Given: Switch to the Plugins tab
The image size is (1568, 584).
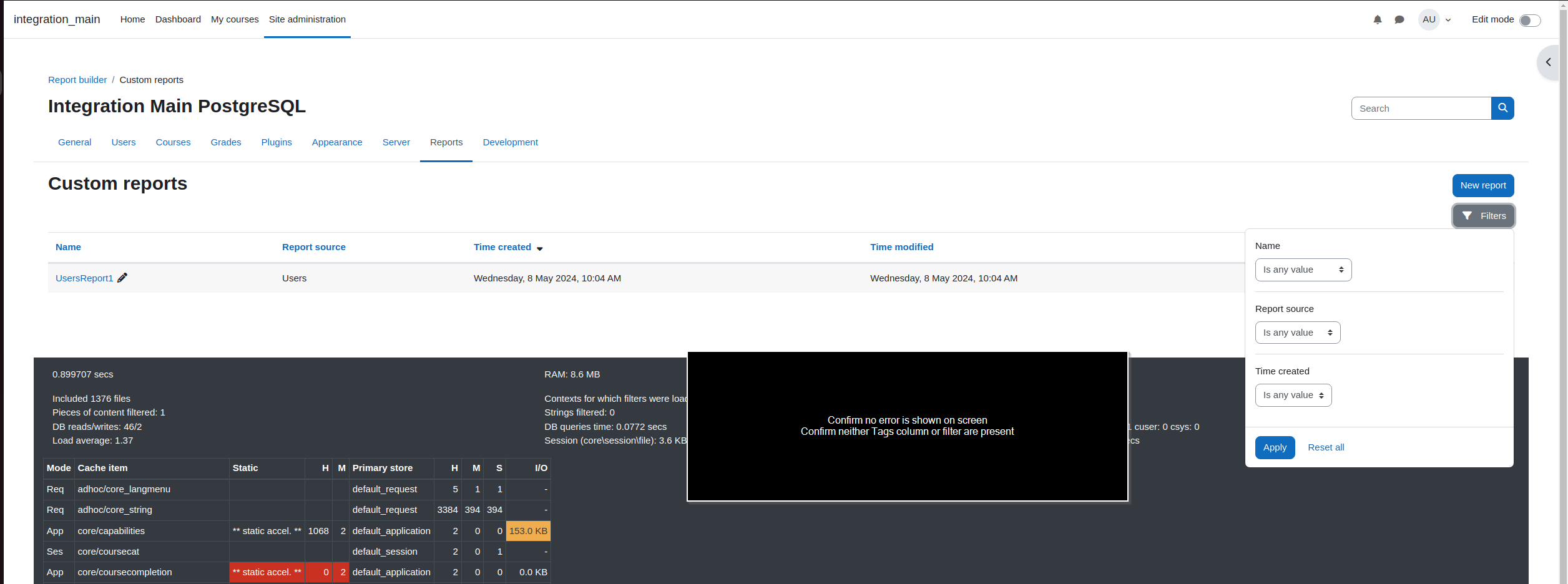Looking at the screenshot, I should tap(277, 142).
